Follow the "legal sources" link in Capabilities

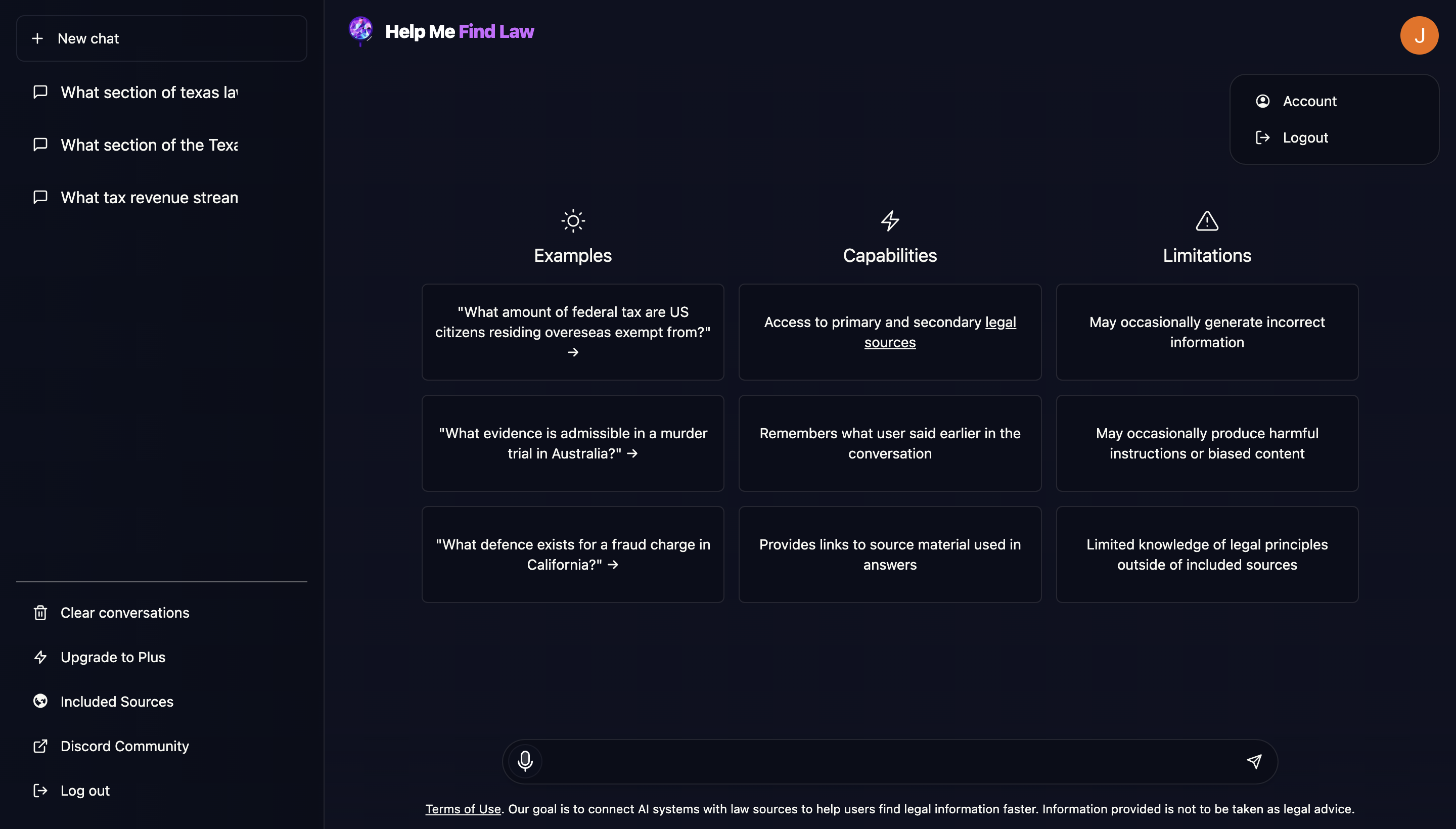click(889, 342)
